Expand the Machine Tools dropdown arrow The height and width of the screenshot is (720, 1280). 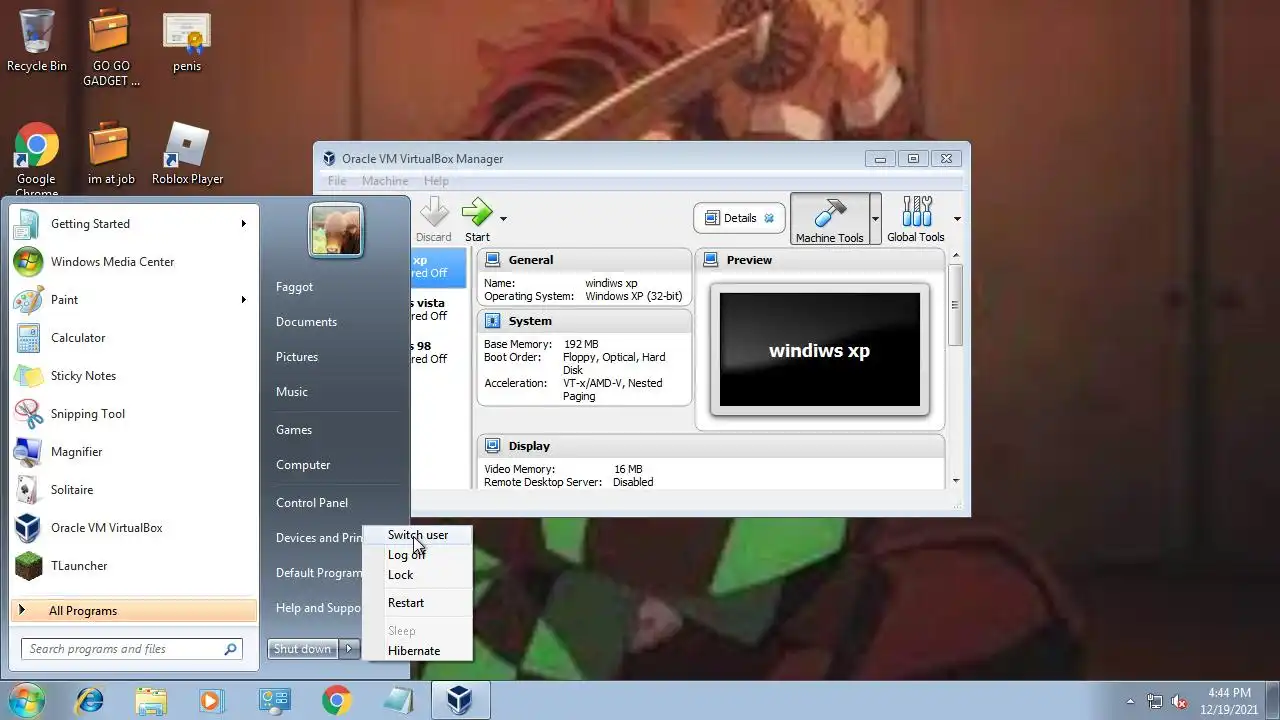[875, 219]
